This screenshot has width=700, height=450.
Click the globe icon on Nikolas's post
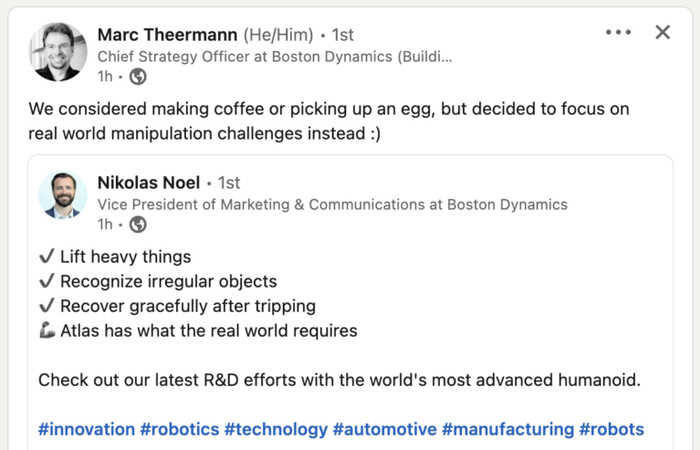point(138,225)
